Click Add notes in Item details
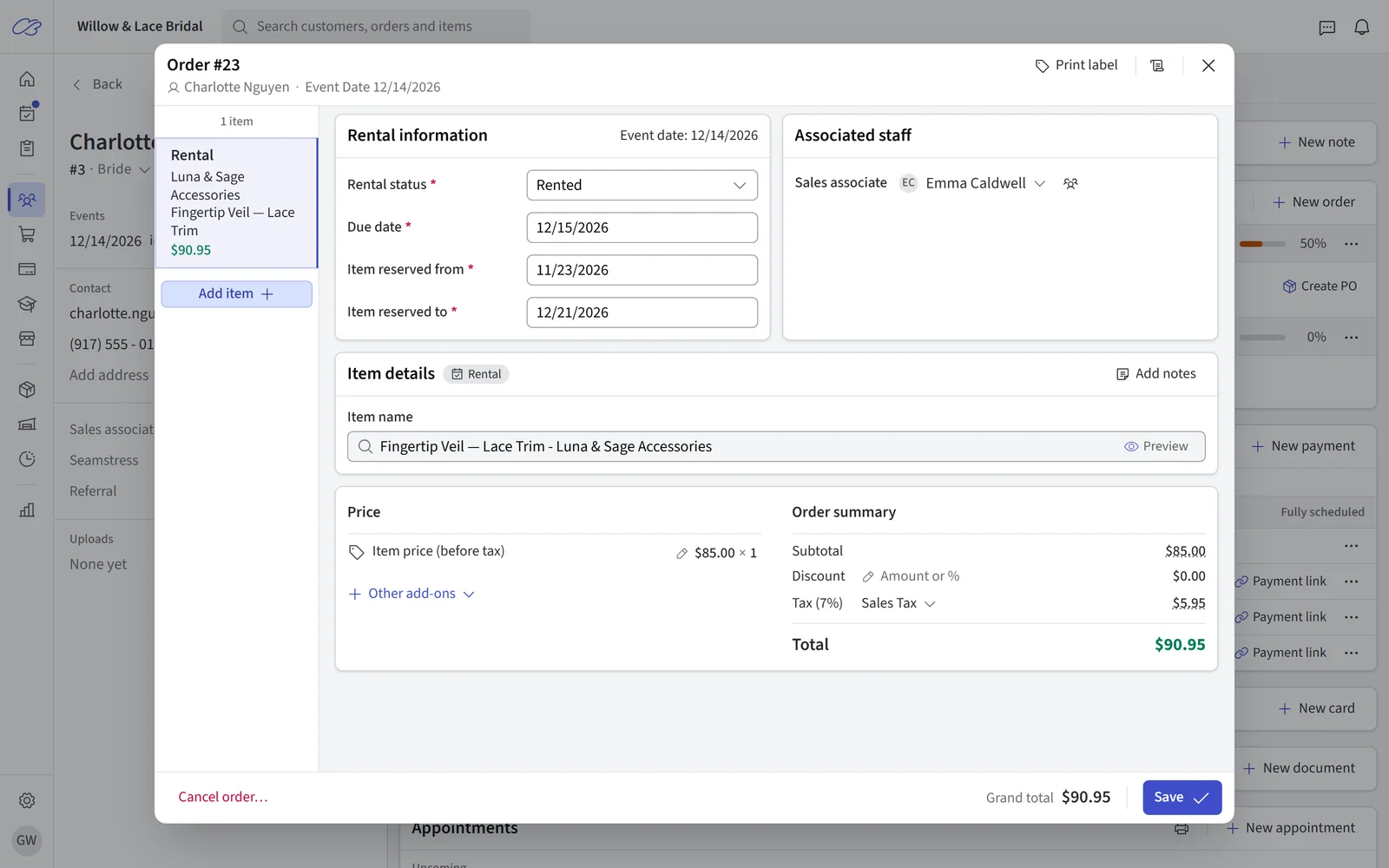 1155,374
